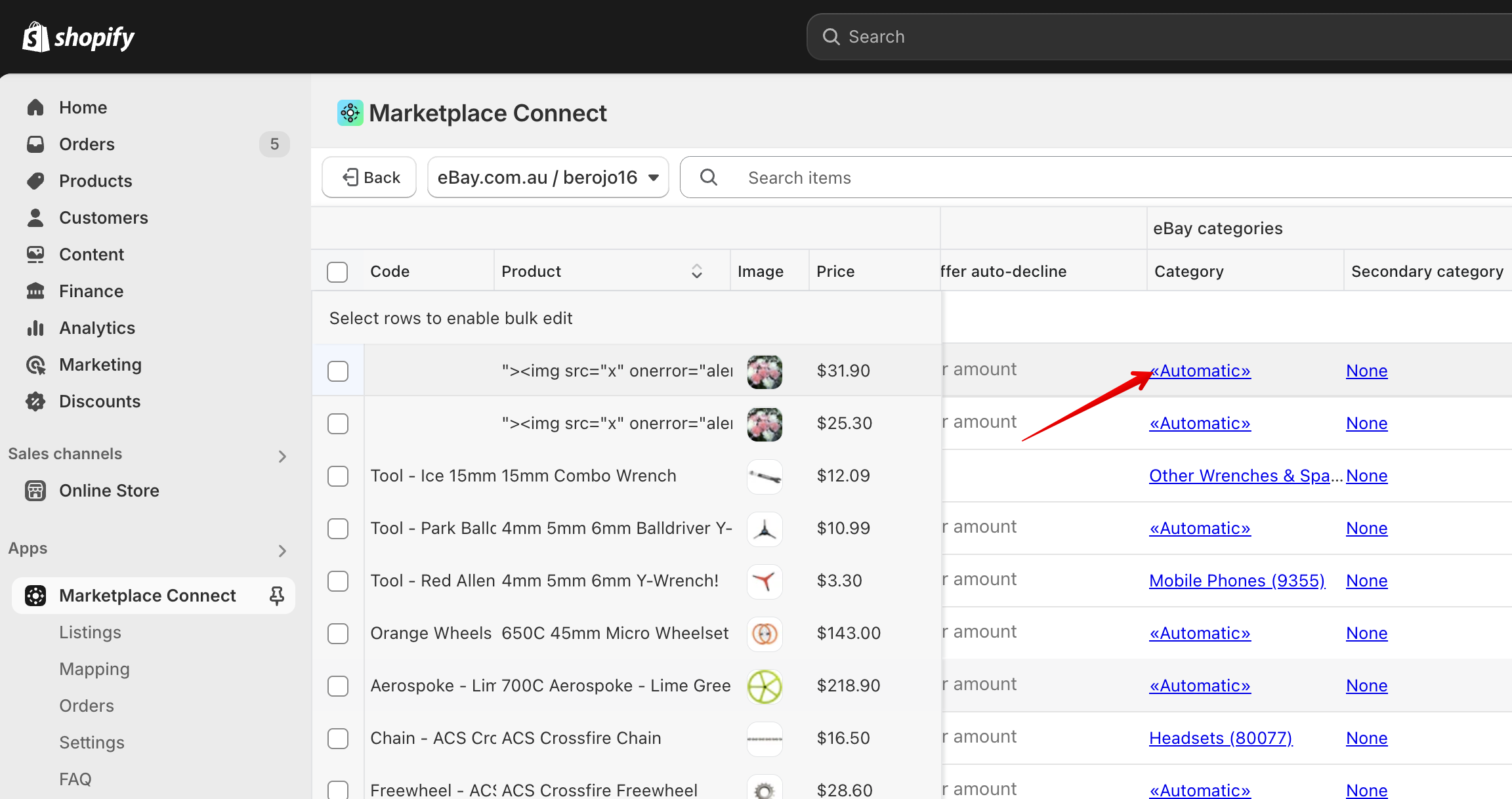This screenshot has height=799, width=1512.
Task: Open the red Y-Wrench image
Action: pyautogui.click(x=765, y=581)
